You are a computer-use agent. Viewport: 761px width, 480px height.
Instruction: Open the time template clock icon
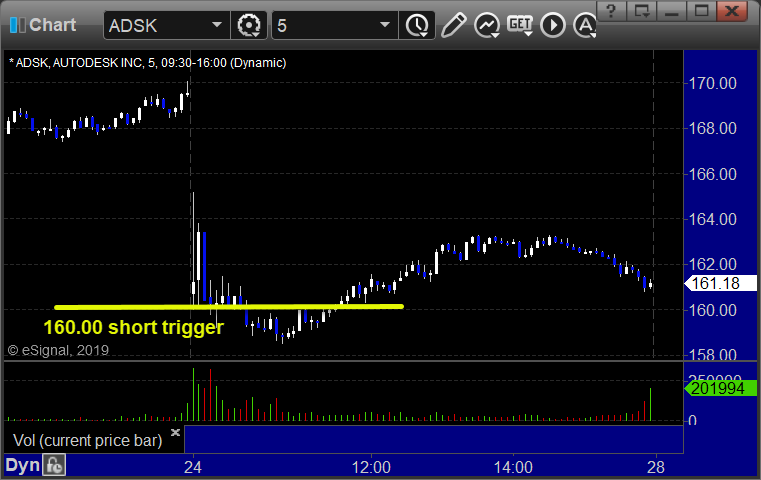(417, 25)
